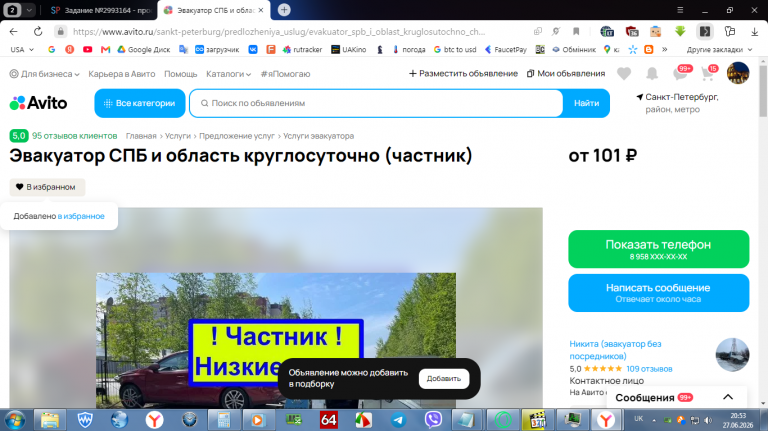Open shopping cart icon with 15 badge
Viewport: 768px width, 431px height.
pyautogui.click(x=708, y=73)
